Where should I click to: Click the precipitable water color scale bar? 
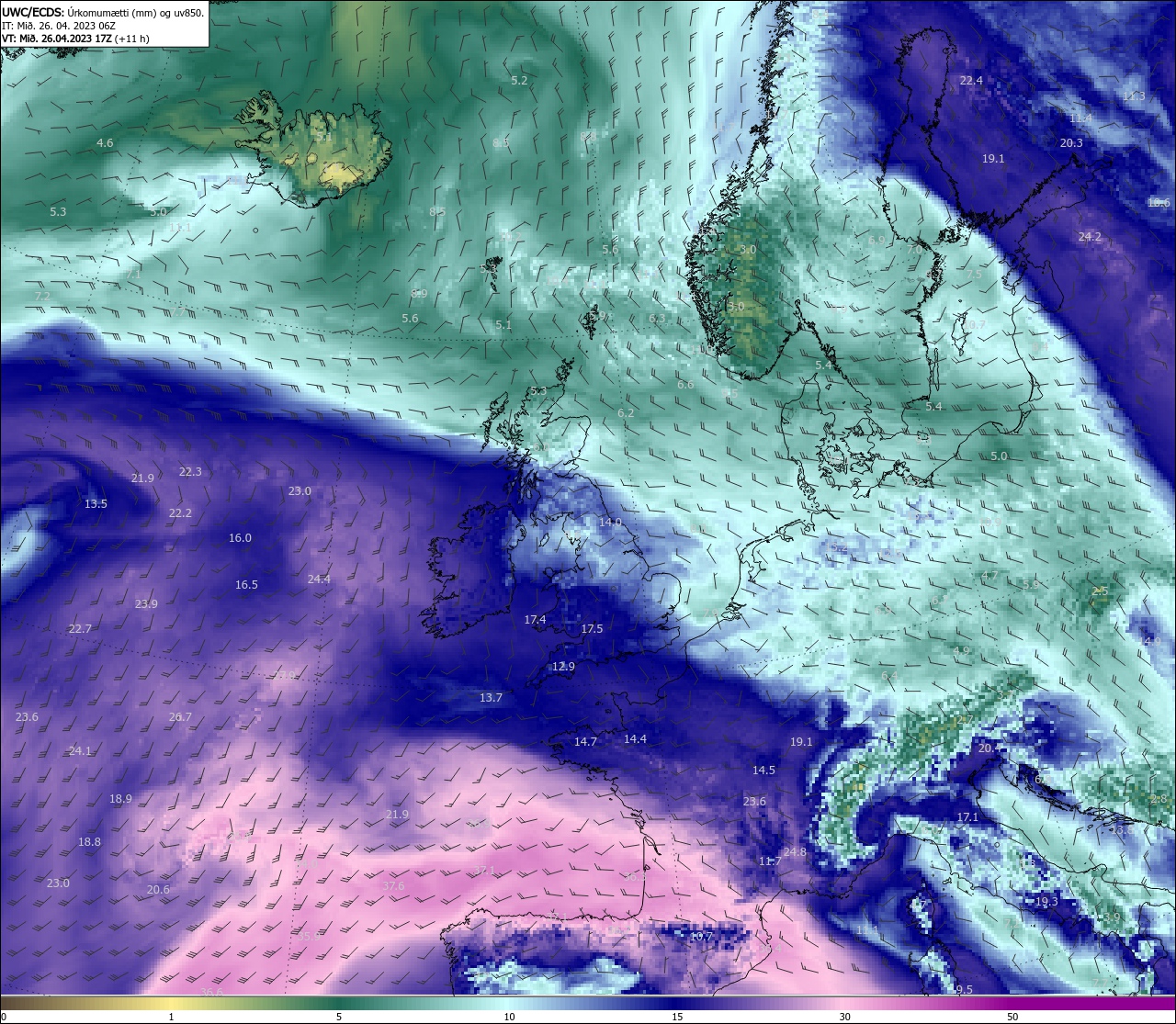pyautogui.click(x=588, y=1002)
